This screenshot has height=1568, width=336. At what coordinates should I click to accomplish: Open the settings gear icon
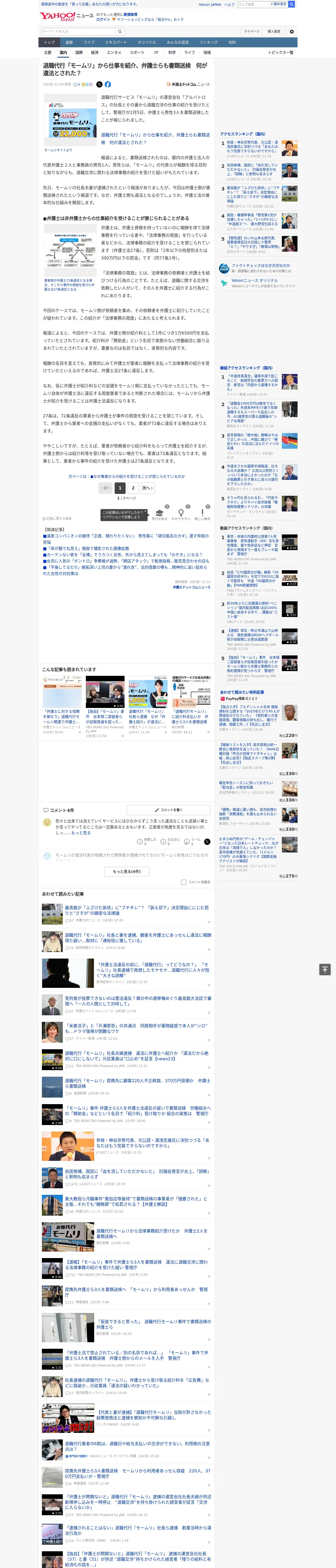point(292,32)
